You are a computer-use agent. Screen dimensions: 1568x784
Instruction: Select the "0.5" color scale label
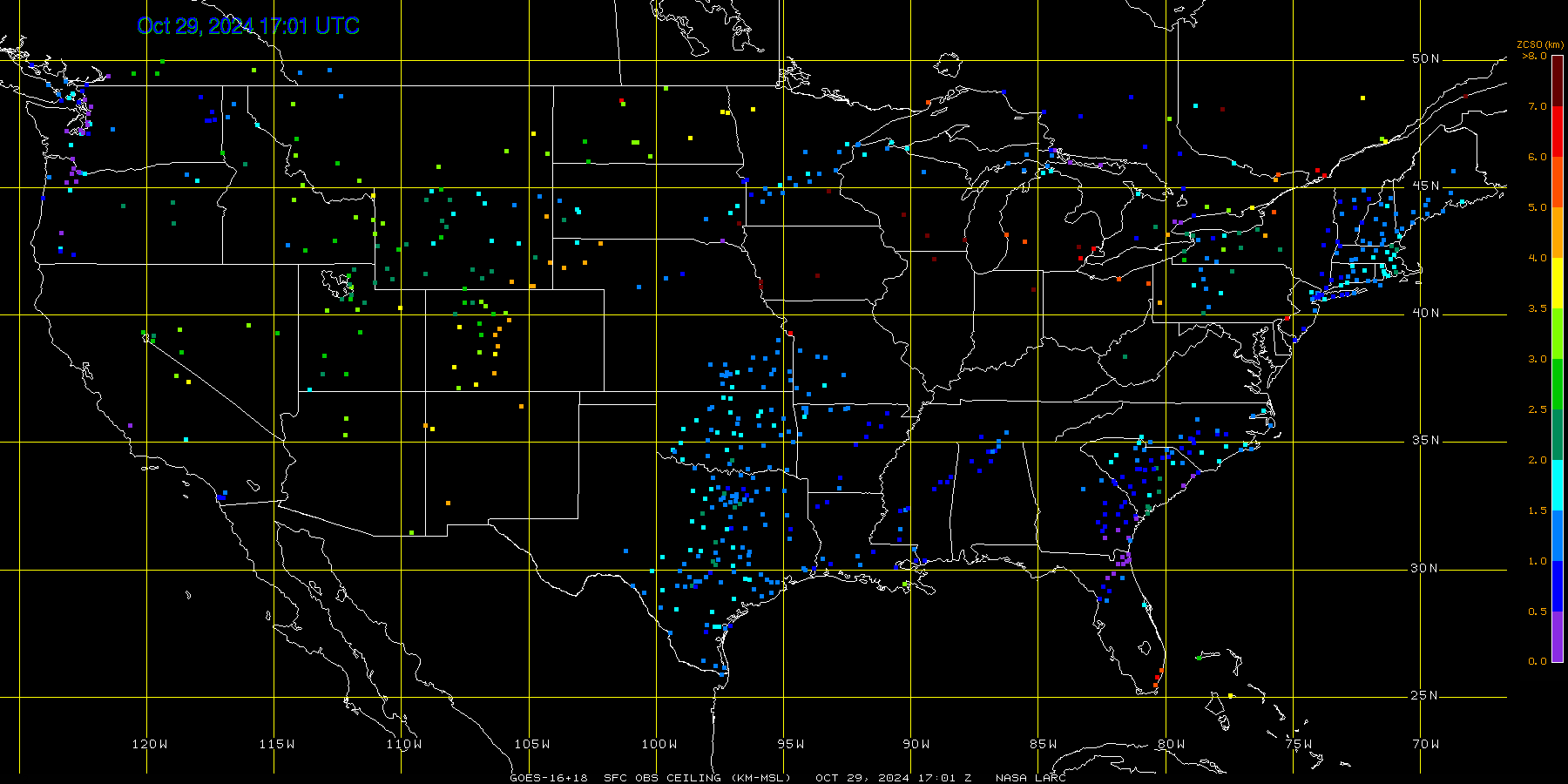point(1538,612)
